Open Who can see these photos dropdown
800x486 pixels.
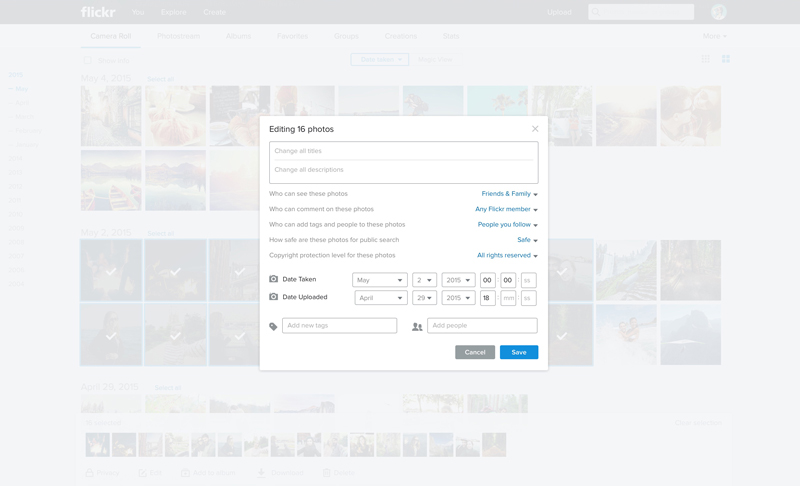coord(509,194)
